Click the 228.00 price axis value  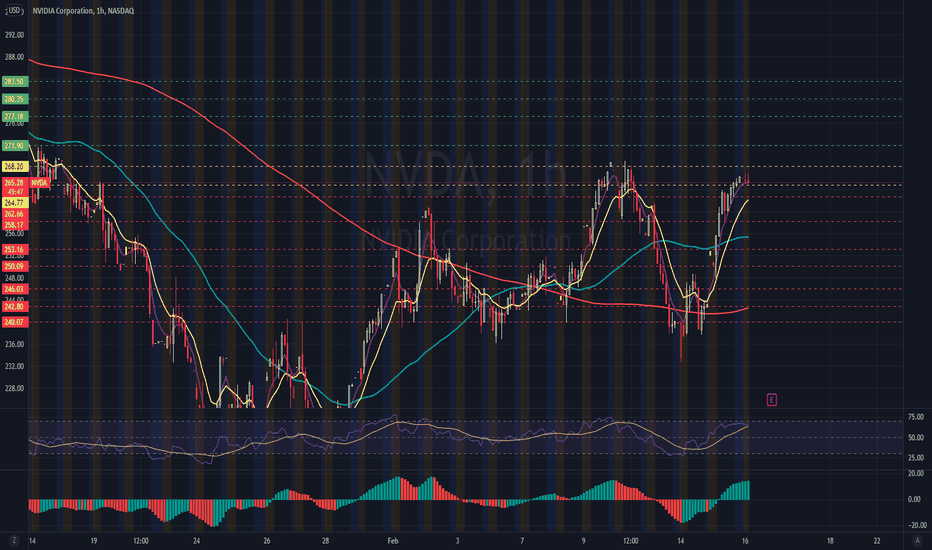(14, 388)
